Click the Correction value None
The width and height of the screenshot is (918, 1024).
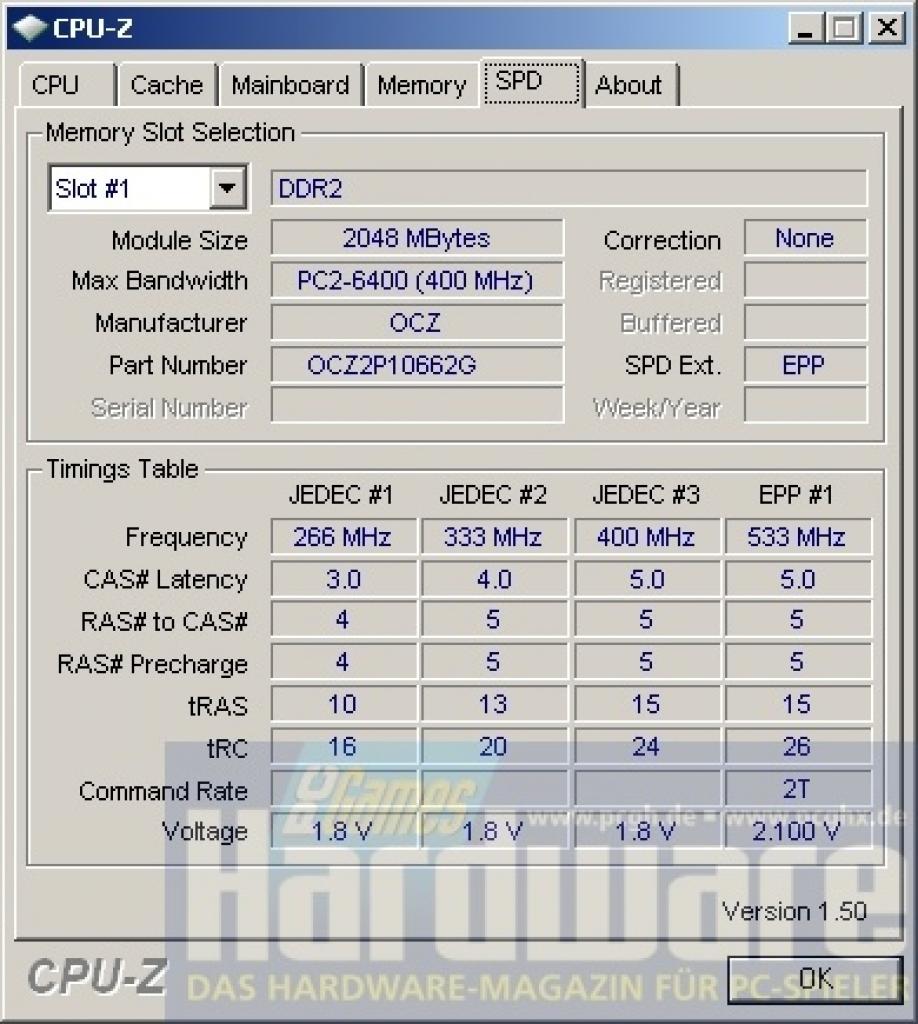(805, 238)
